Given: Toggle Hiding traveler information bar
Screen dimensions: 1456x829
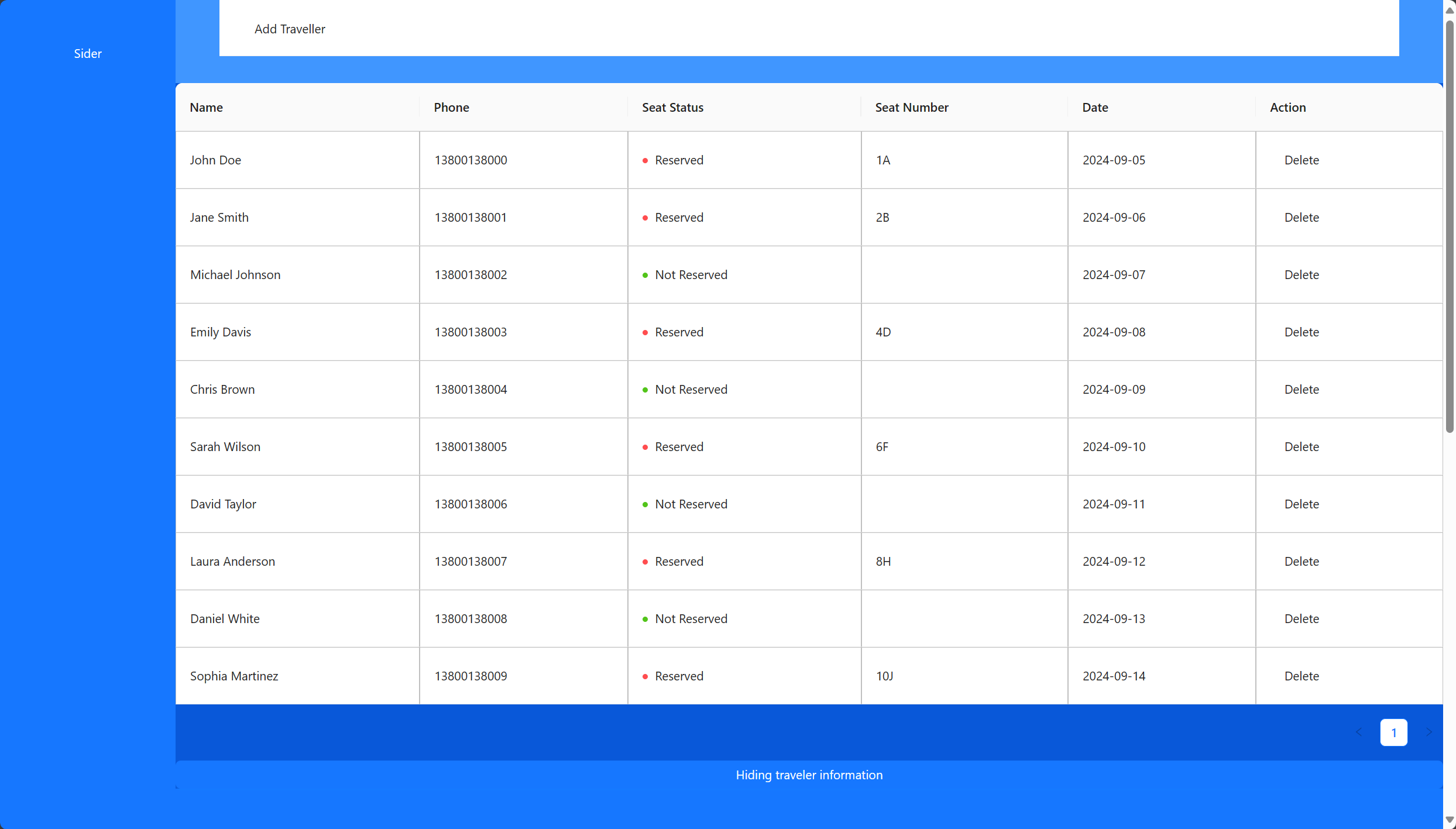Looking at the screenshot, I should 809,775.
